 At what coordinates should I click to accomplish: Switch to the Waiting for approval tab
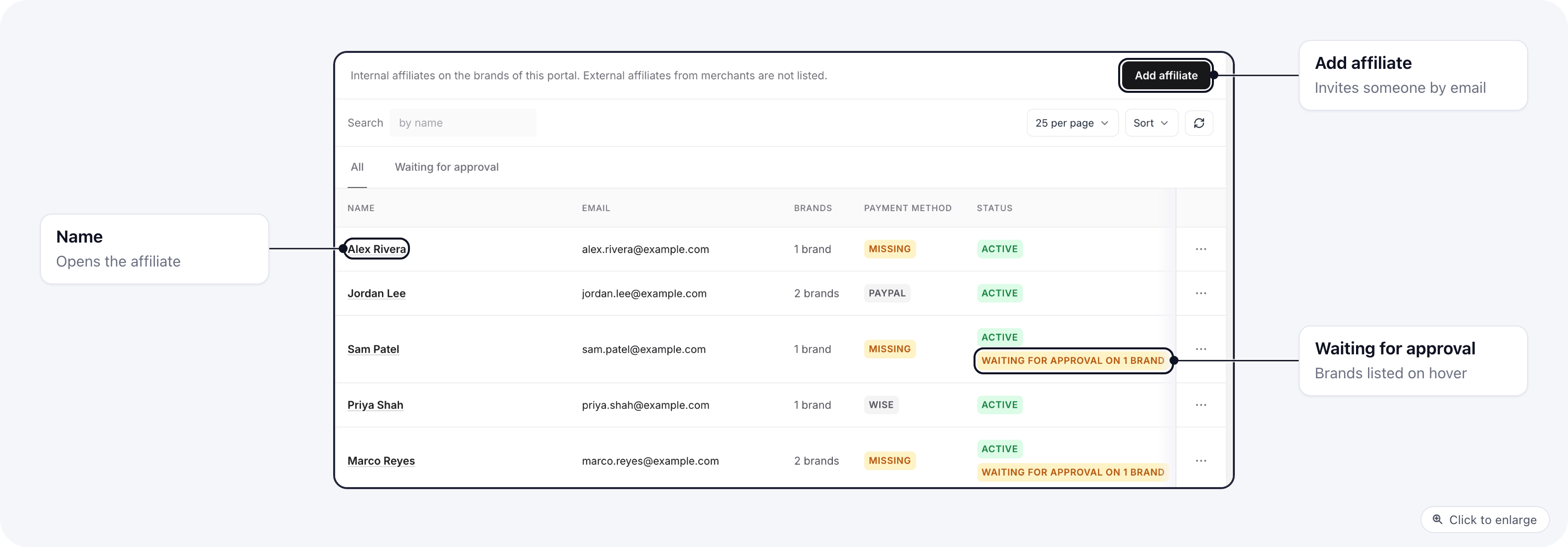(x=447, y=167)
